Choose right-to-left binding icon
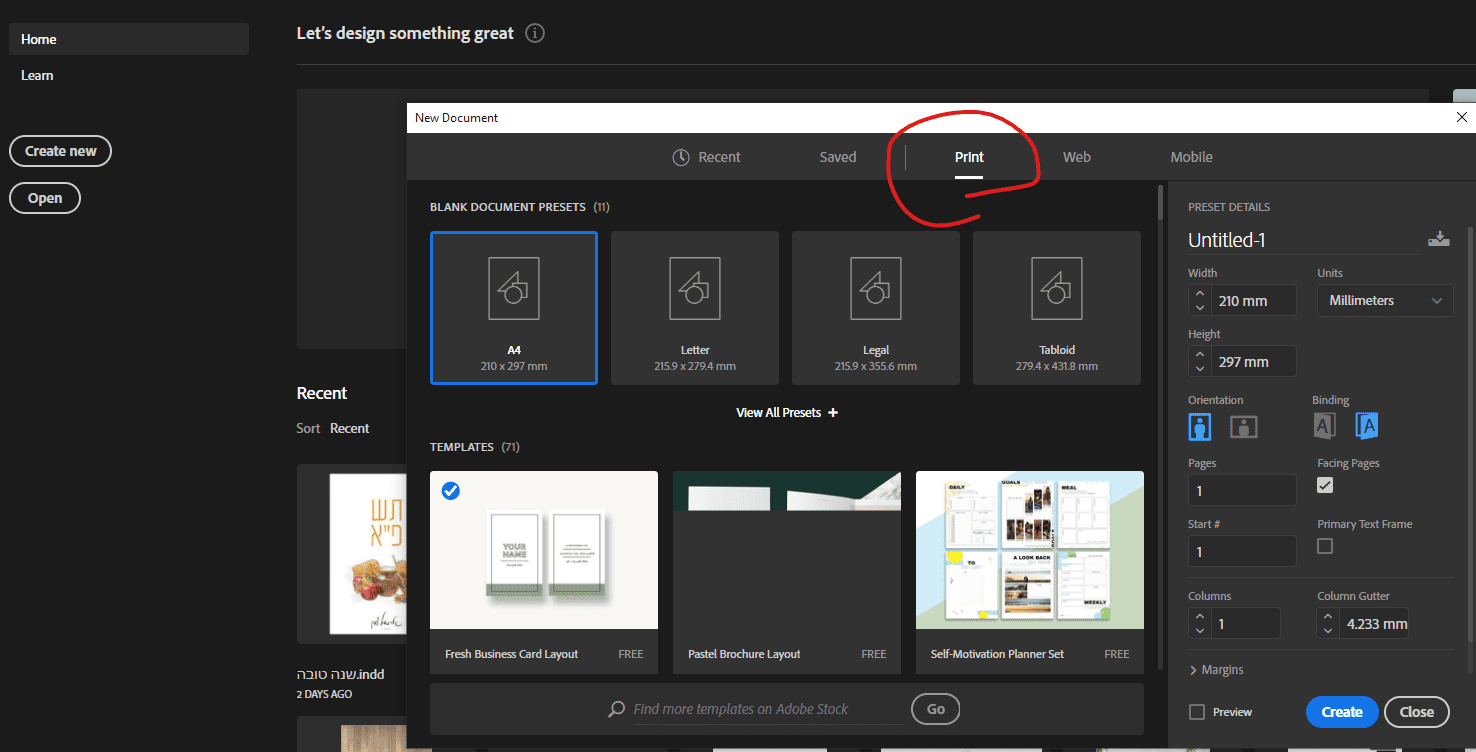This screenshot has height=752, width=1476. click(1367, 426)
